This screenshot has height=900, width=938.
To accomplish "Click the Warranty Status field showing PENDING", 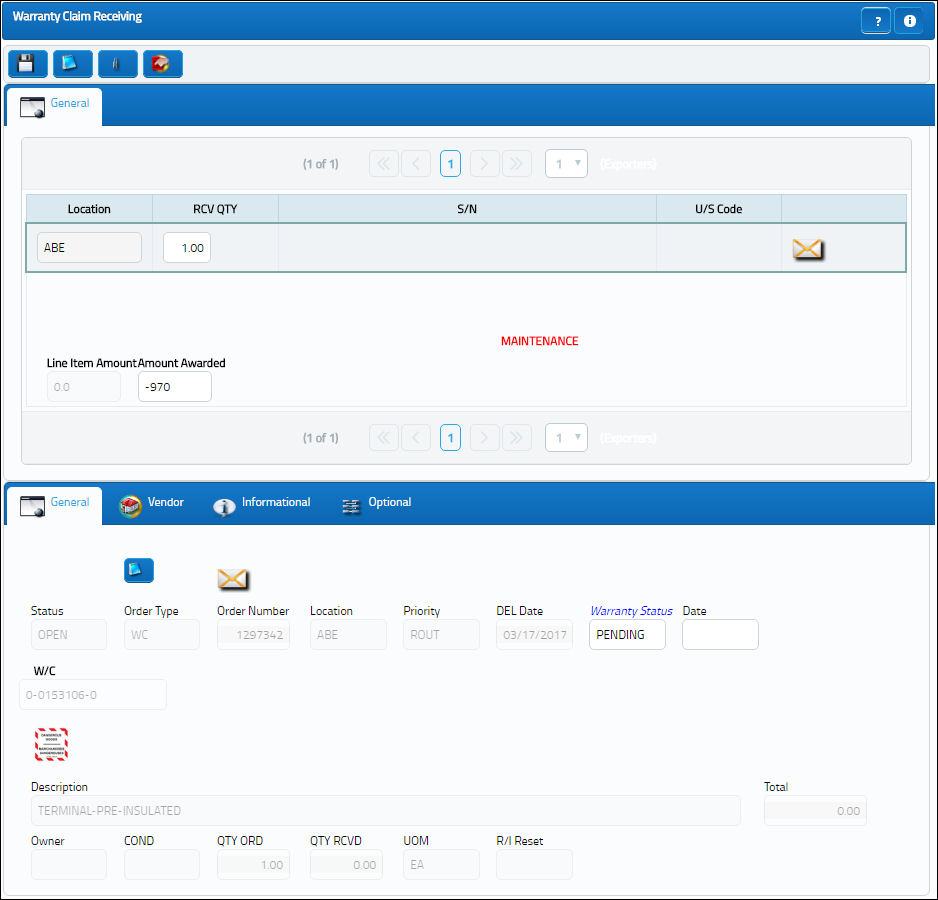I will coord(627,634).
